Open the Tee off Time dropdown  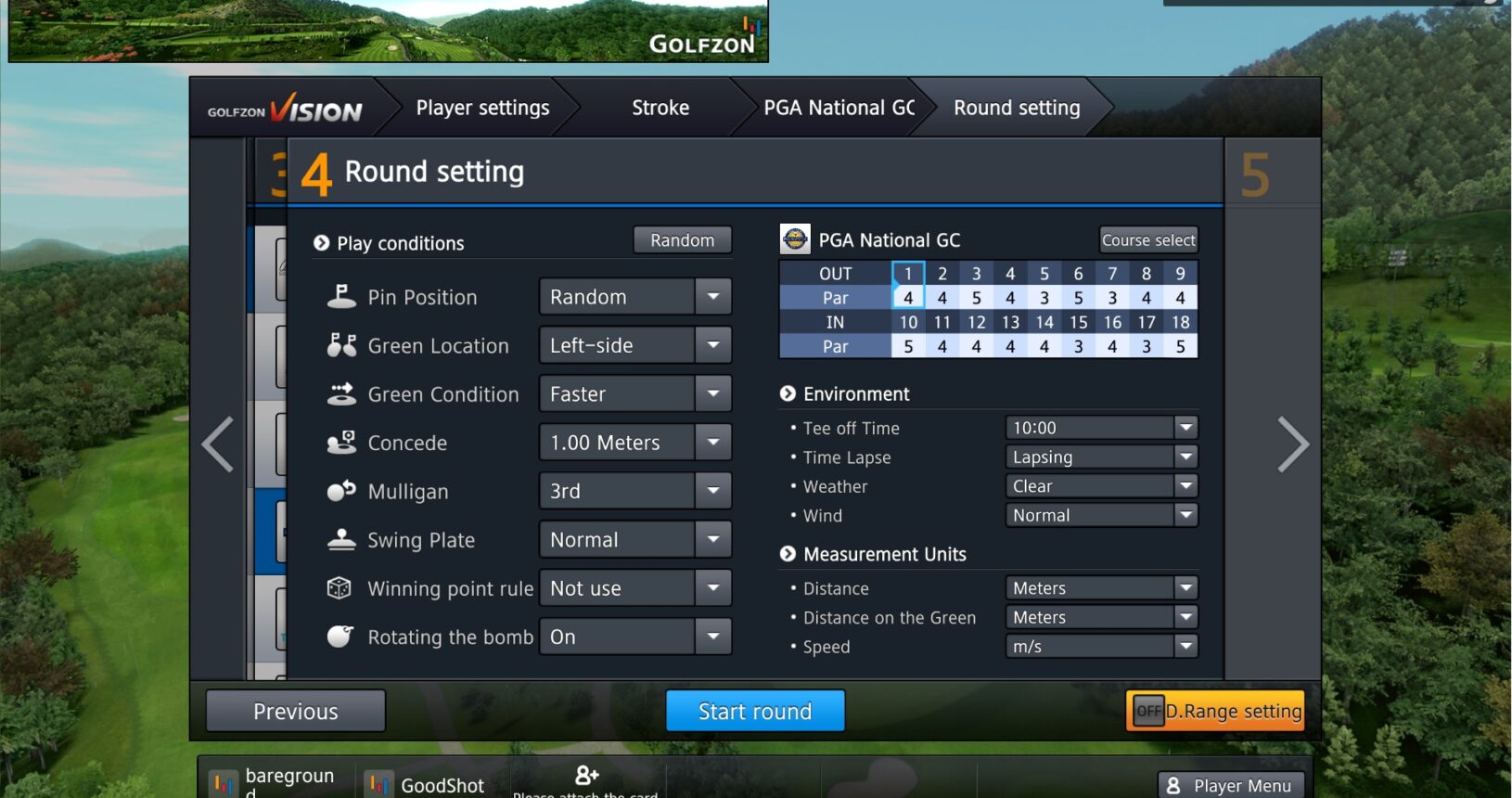(x=1102, y=428)
